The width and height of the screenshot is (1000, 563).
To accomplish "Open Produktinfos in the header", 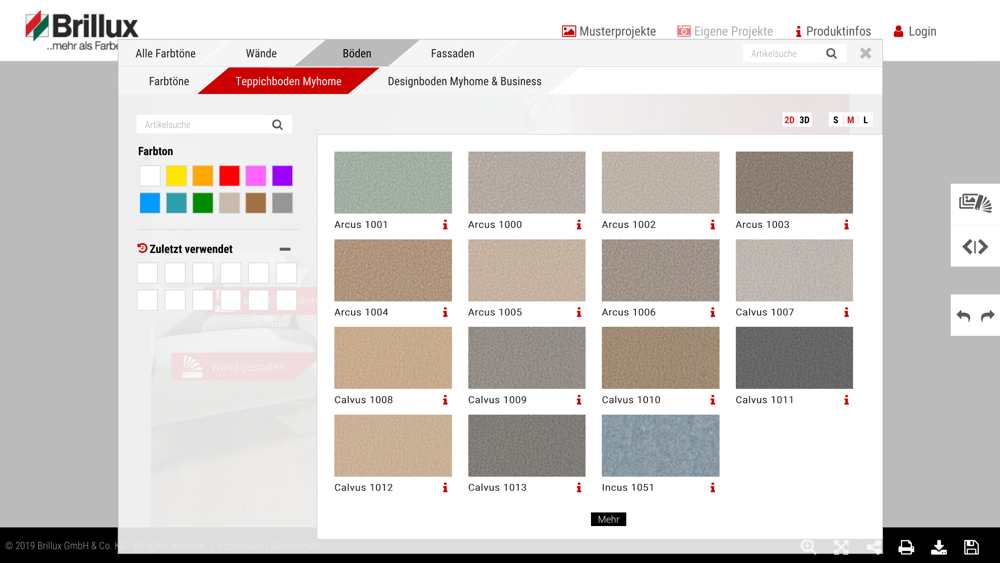I will (833, 31).
